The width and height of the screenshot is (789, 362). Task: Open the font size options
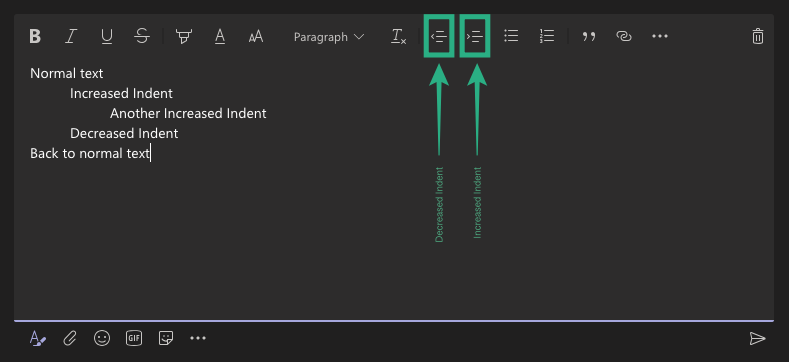(256, 36)
